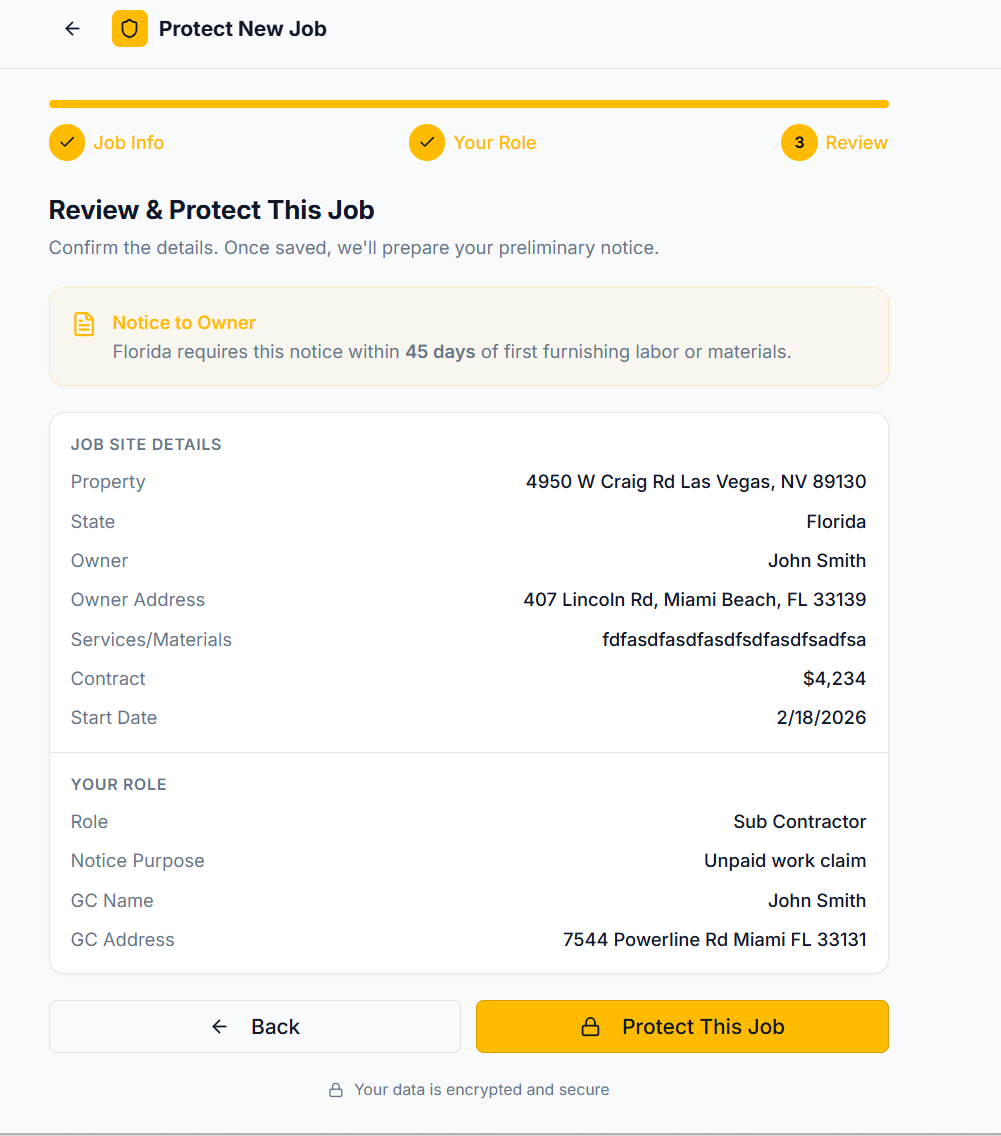The width and height of the screenshot is (1001, 1136).
Task: Click the GC Address value
Action: tap(714, 940)
